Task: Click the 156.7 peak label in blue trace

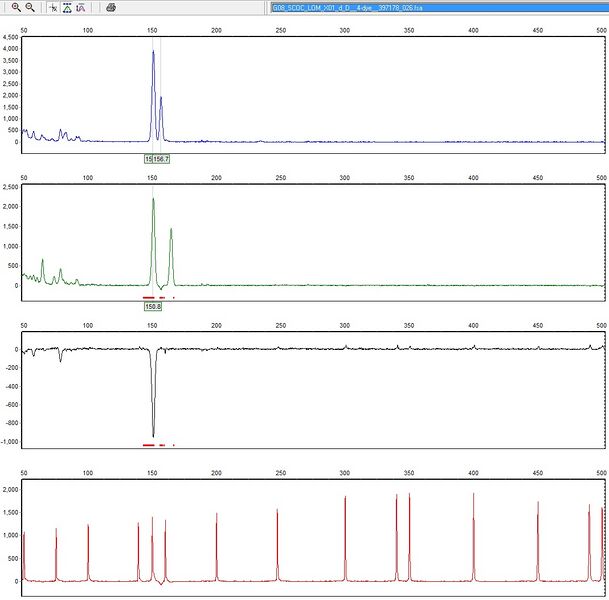Action: tap(161, 159)
